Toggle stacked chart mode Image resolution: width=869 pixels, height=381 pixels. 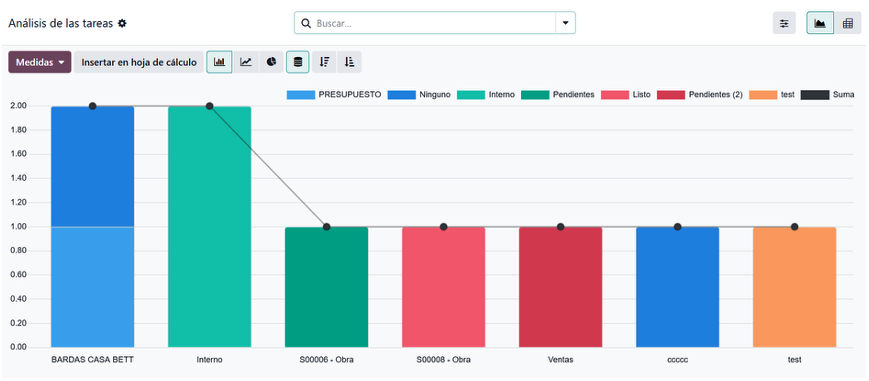[x=298, y=62]
